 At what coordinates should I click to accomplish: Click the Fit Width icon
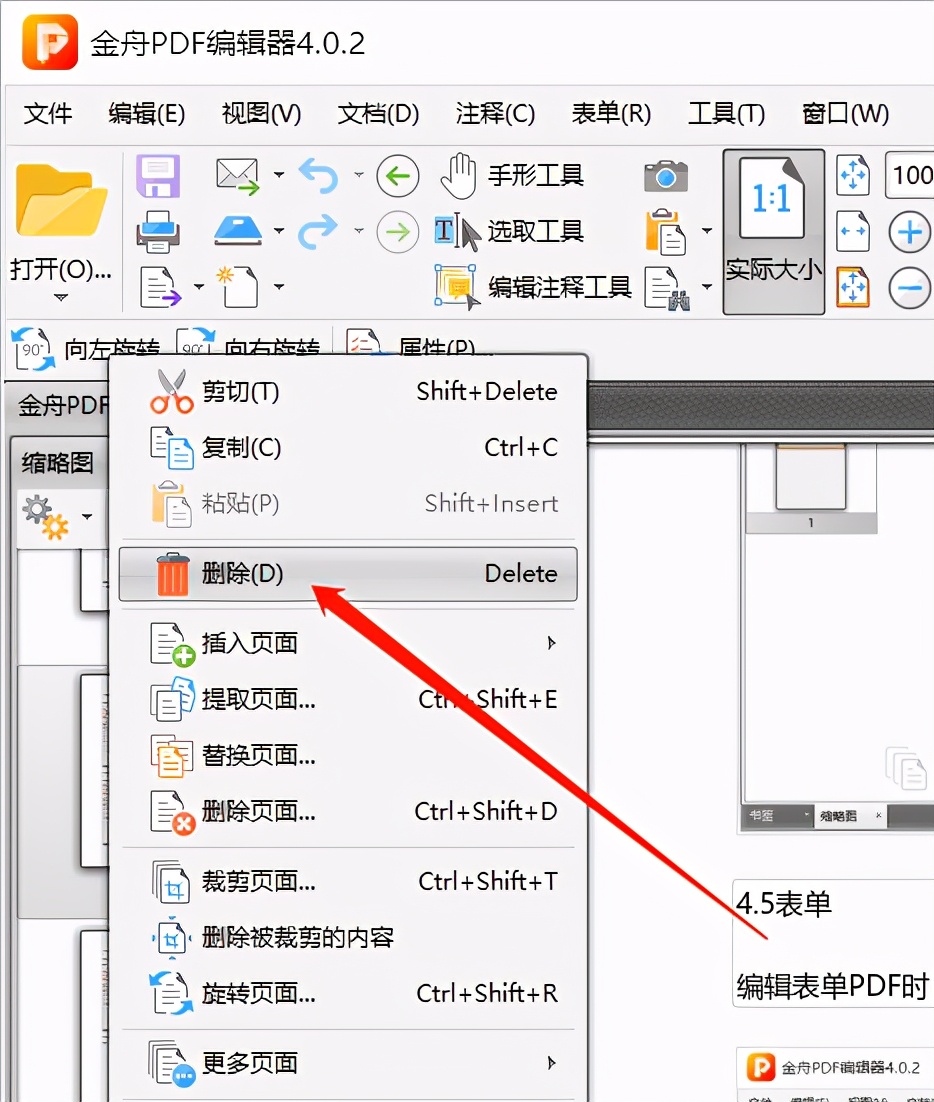(x=853, y=231)
